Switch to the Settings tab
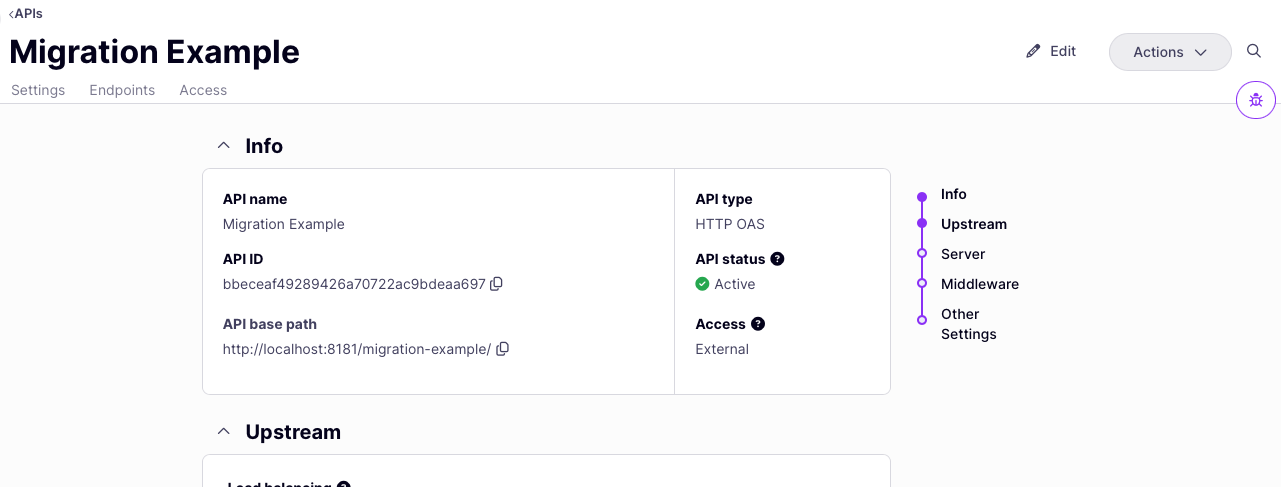The width and height of the screenshot is (1281, 487). coord(38,90)
